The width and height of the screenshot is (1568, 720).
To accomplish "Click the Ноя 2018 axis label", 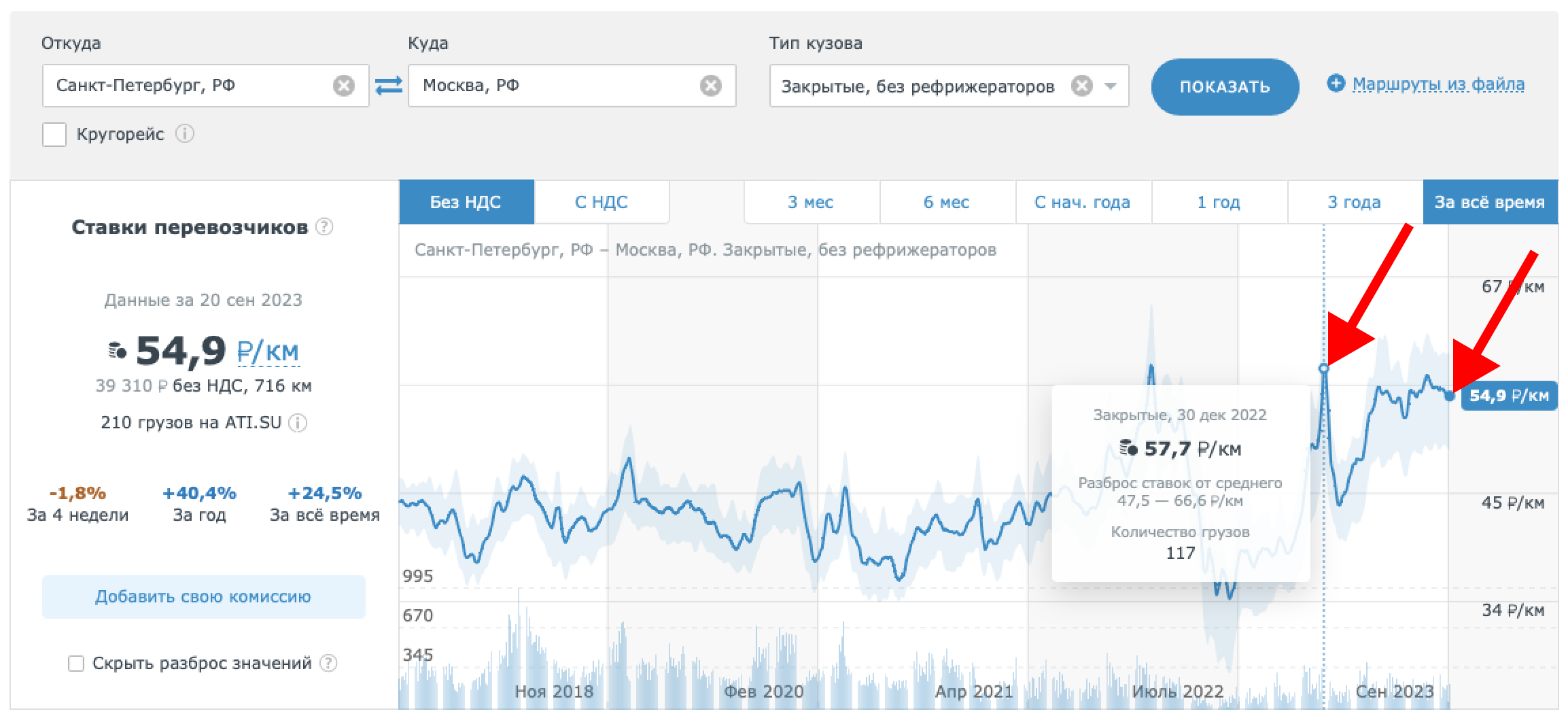I will tap(554, 692).
